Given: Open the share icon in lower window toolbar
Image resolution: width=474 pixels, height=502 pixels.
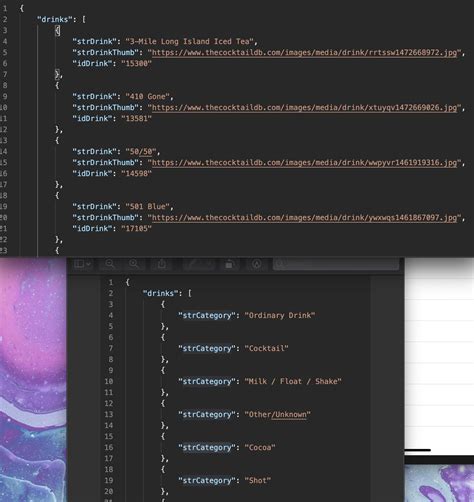Looking at the screenshot, I should [162, 264].
